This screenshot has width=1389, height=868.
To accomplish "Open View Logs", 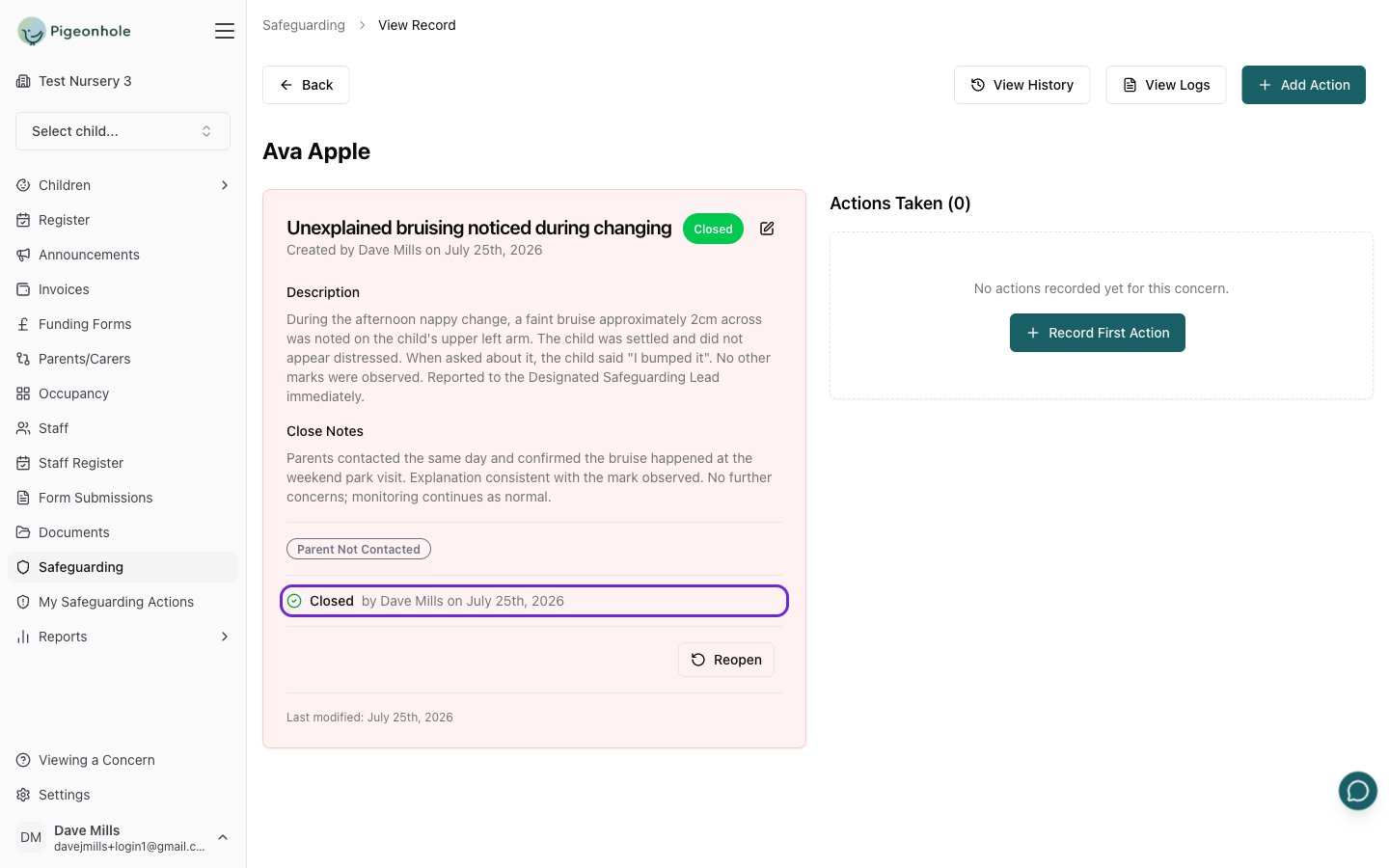I will [1165, 85].
